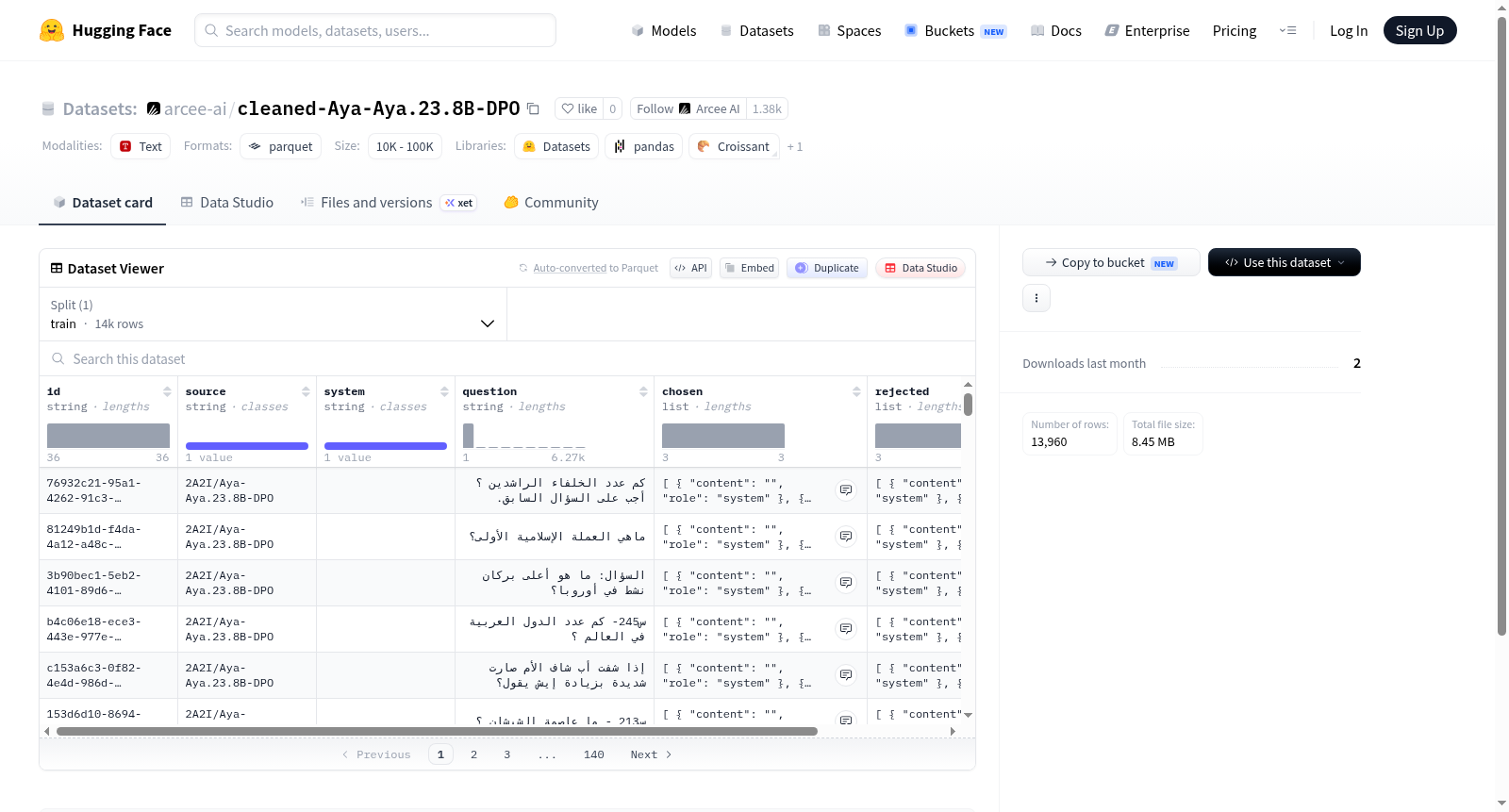The image size is (1509, 812).
Task: Open Docs in the top navigation
Action: 1055,30
